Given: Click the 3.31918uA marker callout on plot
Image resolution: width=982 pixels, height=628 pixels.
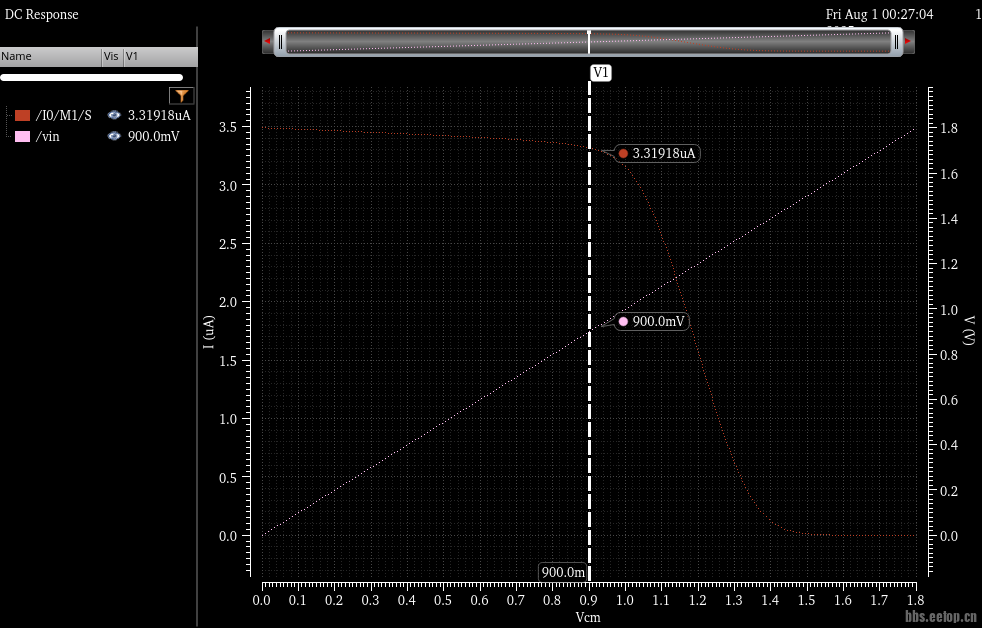Looking at the screenshot, I should (658, 153).
